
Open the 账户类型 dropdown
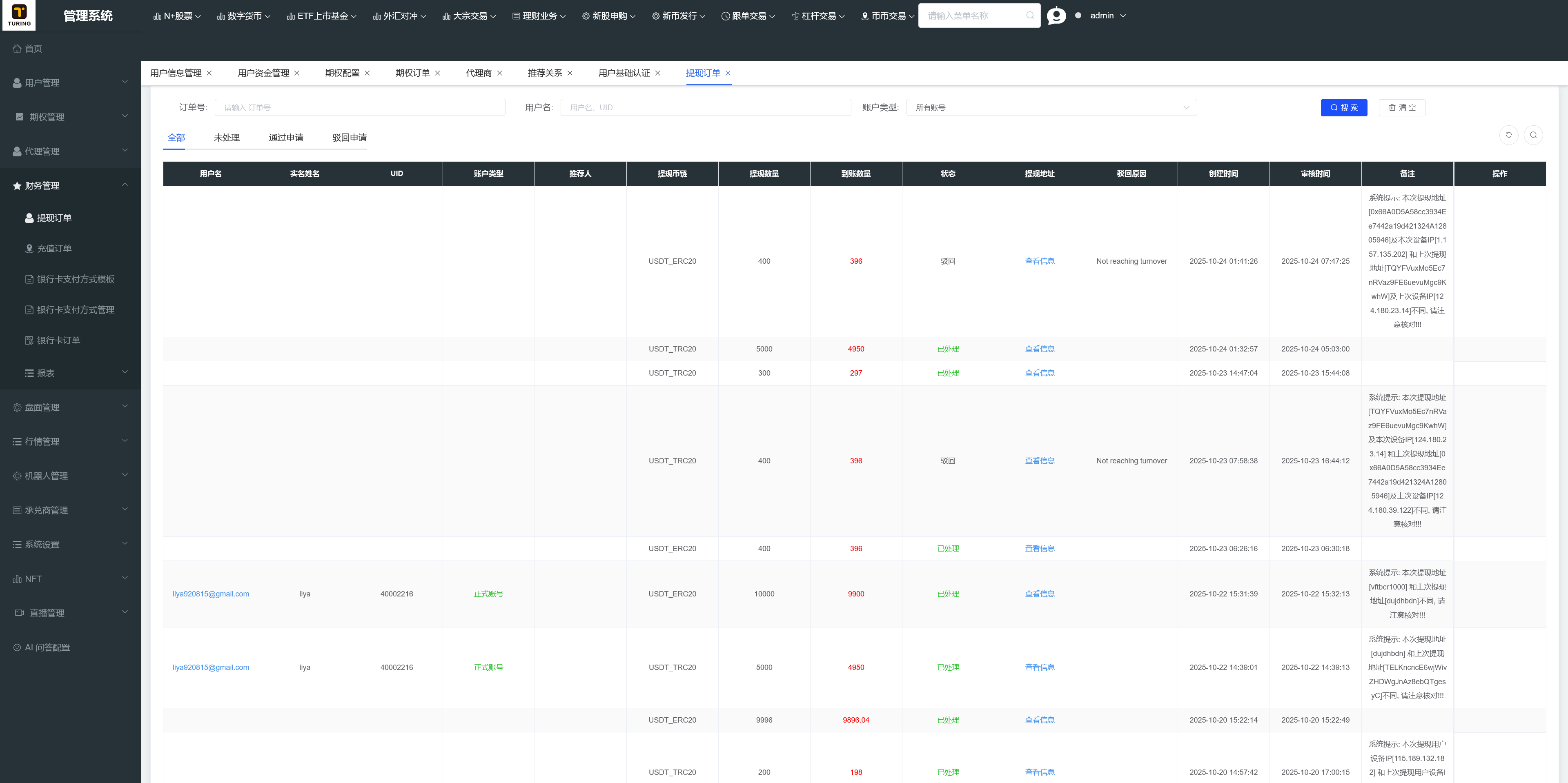pyautogui.click(x=1051, y=108)
